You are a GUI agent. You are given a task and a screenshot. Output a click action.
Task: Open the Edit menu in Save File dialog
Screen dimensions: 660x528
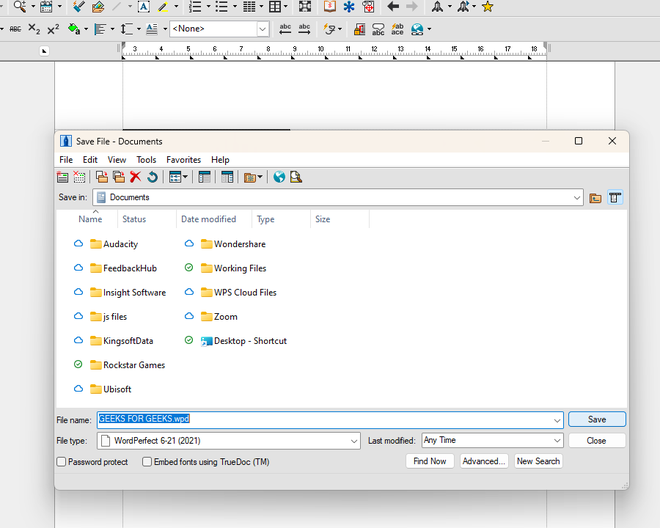90,160
